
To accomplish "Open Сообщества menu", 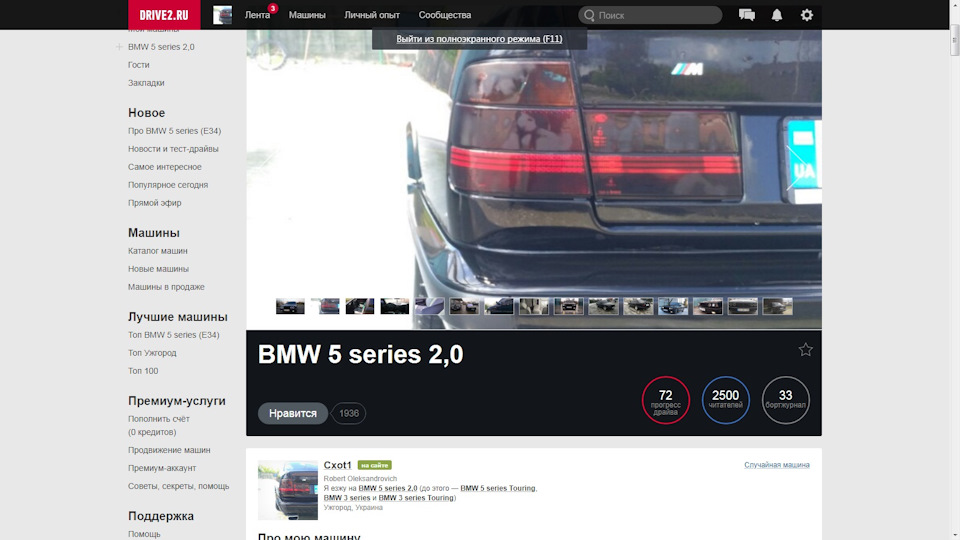I will click(x=444, y=15).
